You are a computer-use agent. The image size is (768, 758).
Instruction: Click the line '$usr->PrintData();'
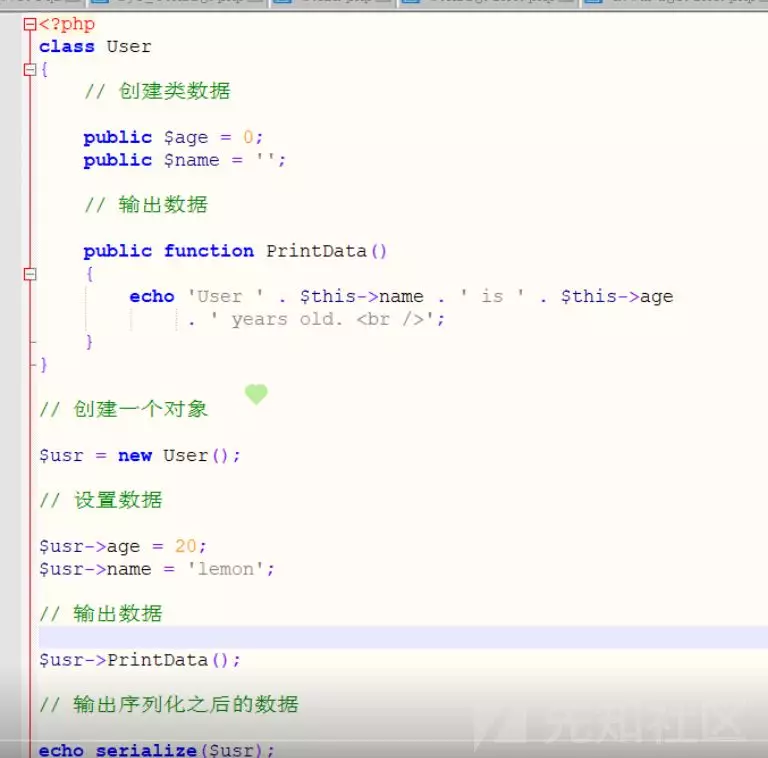[x=140, y=660]
